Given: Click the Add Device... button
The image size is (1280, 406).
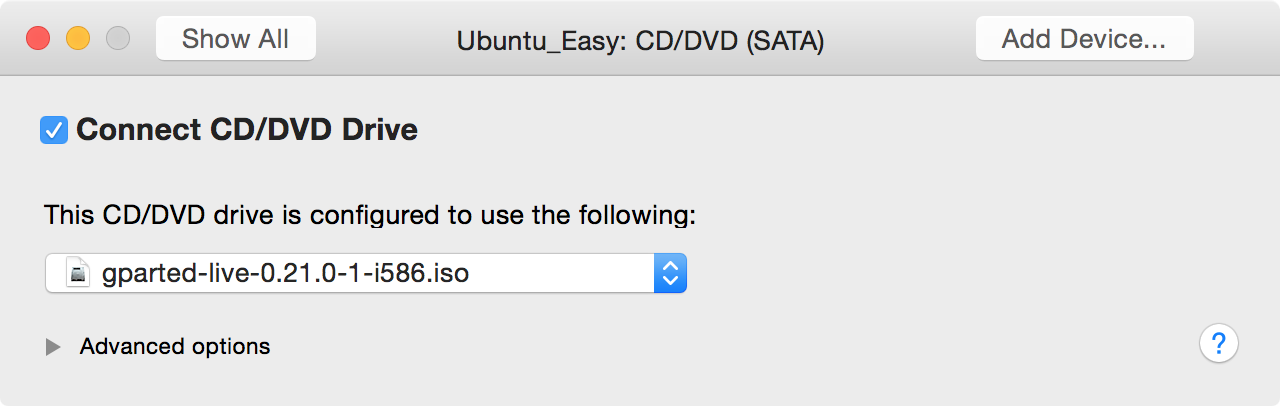Looking at the screenshot, I should pos(1084,39).
